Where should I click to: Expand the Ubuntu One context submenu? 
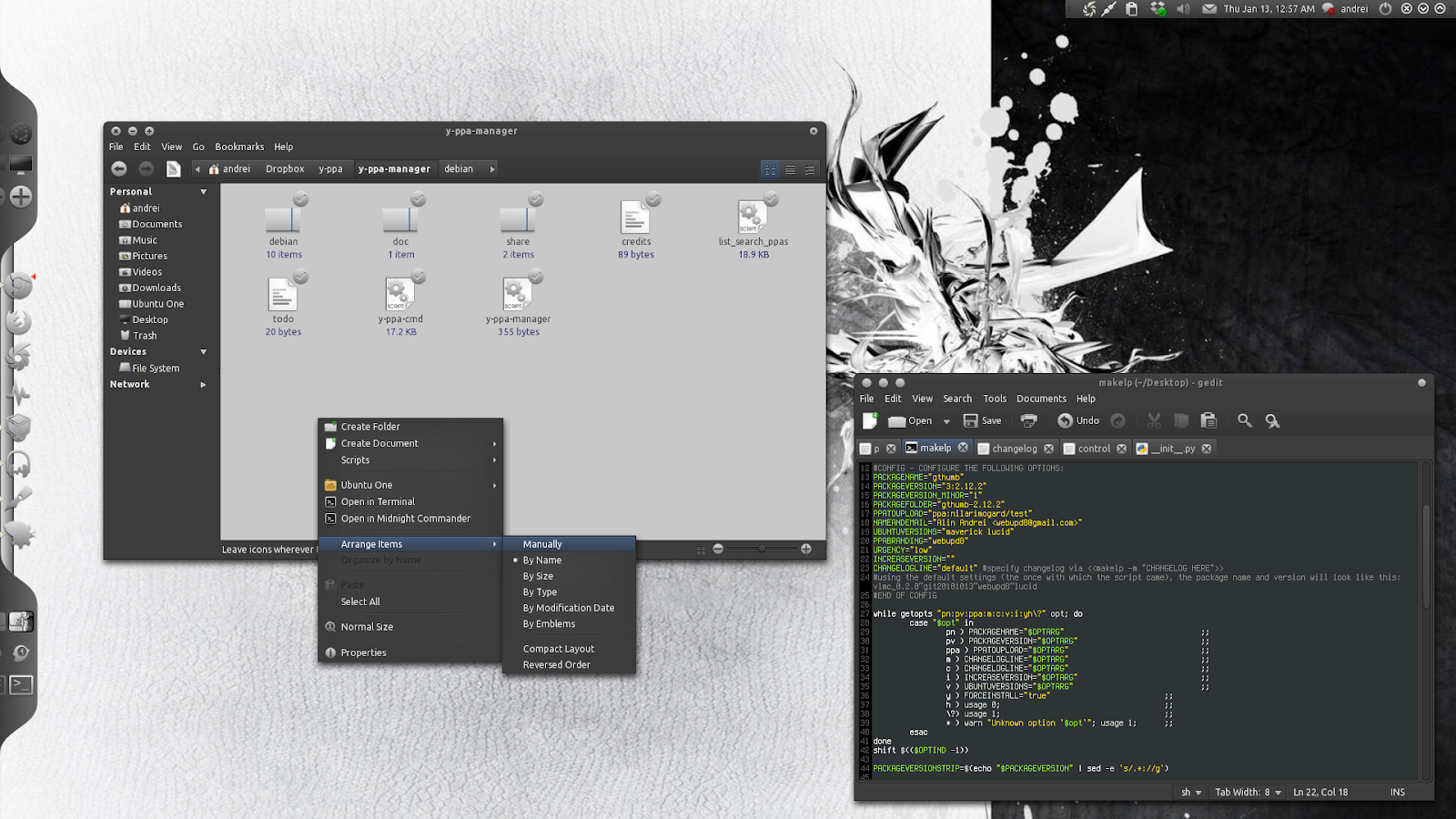click(410, 486)
